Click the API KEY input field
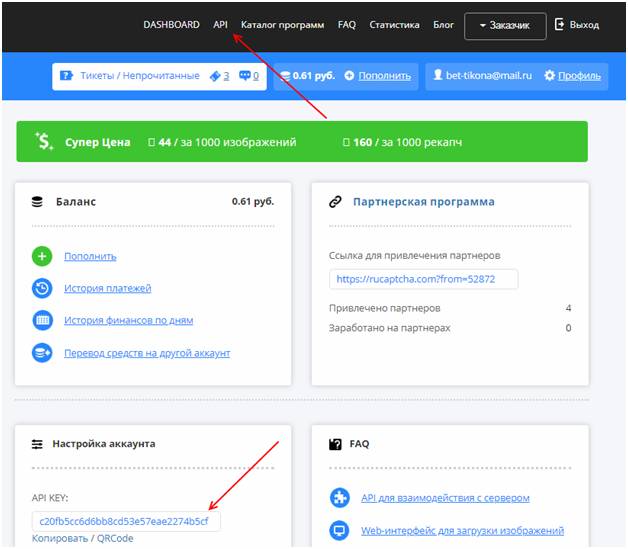 pos(126,521)
